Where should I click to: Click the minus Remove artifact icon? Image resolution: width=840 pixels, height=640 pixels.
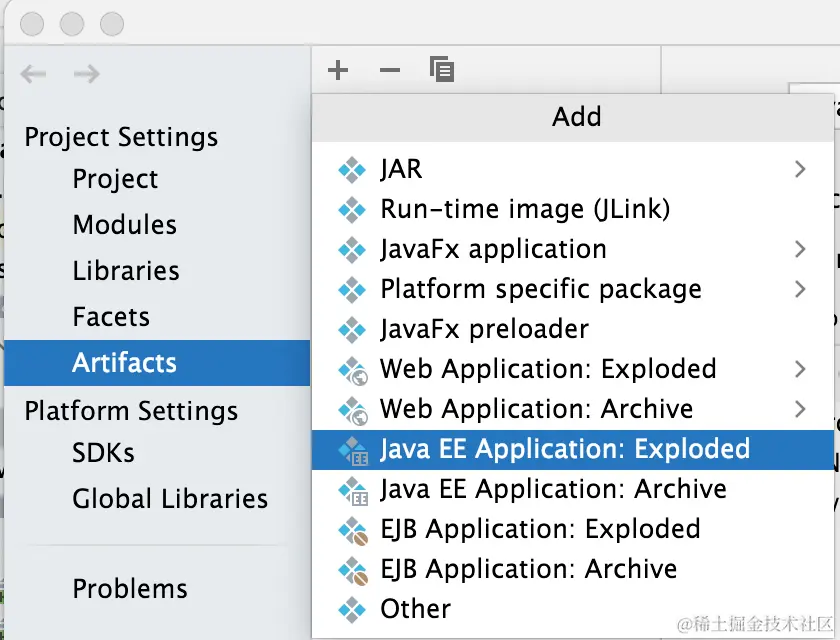[x=389, y=70]
